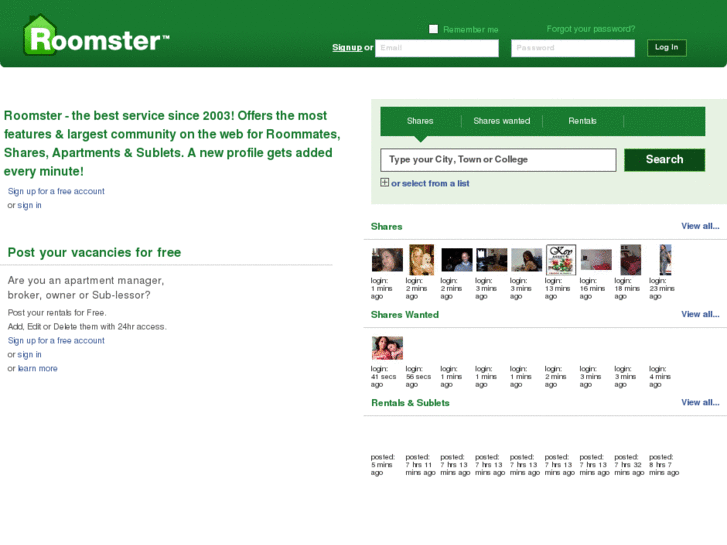Click the City, Town or College search box
The height and width of the screenshot is (545, 727).
click(498, 160)
